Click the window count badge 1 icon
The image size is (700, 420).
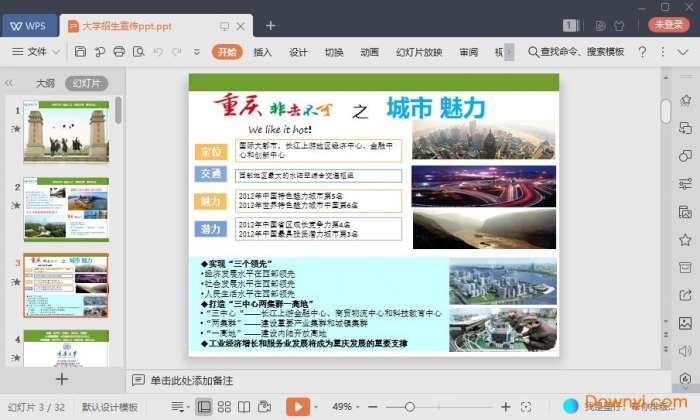click(x=570, y=26)
